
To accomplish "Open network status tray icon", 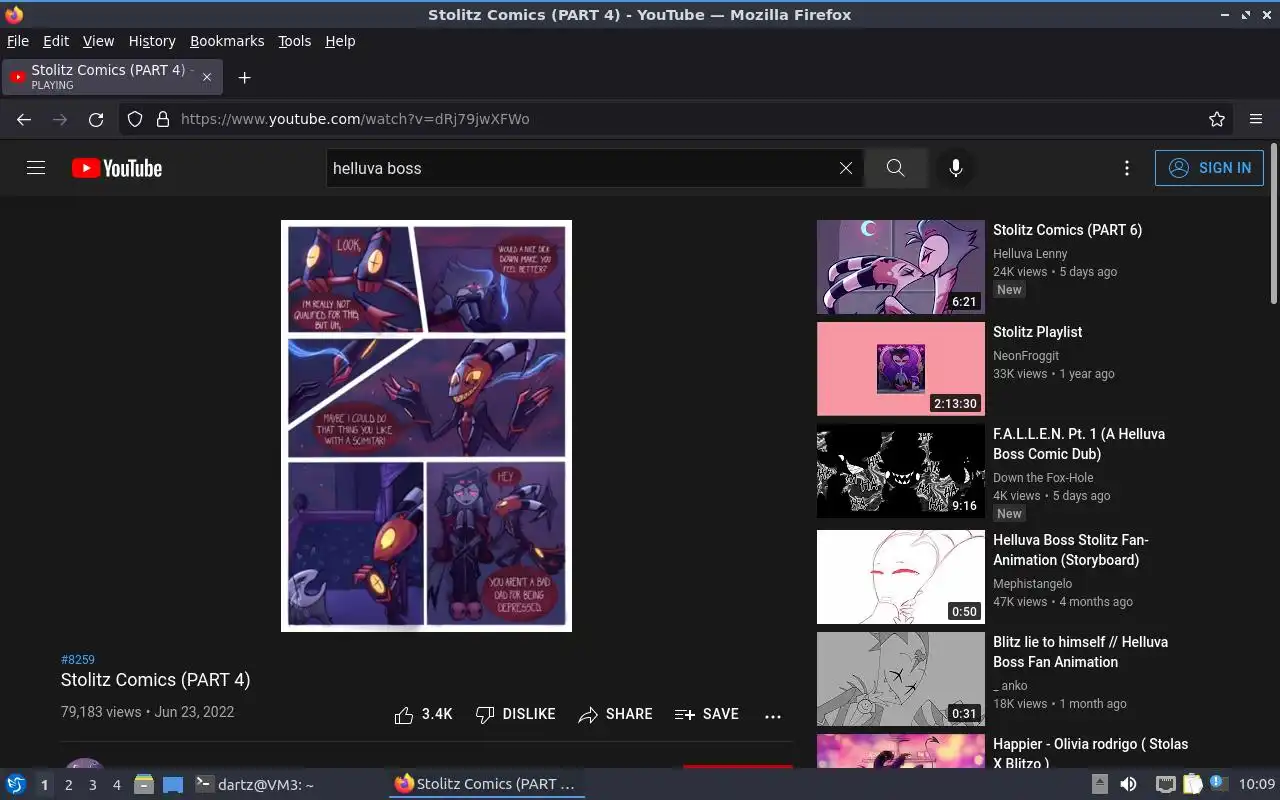I will 1166,784.
